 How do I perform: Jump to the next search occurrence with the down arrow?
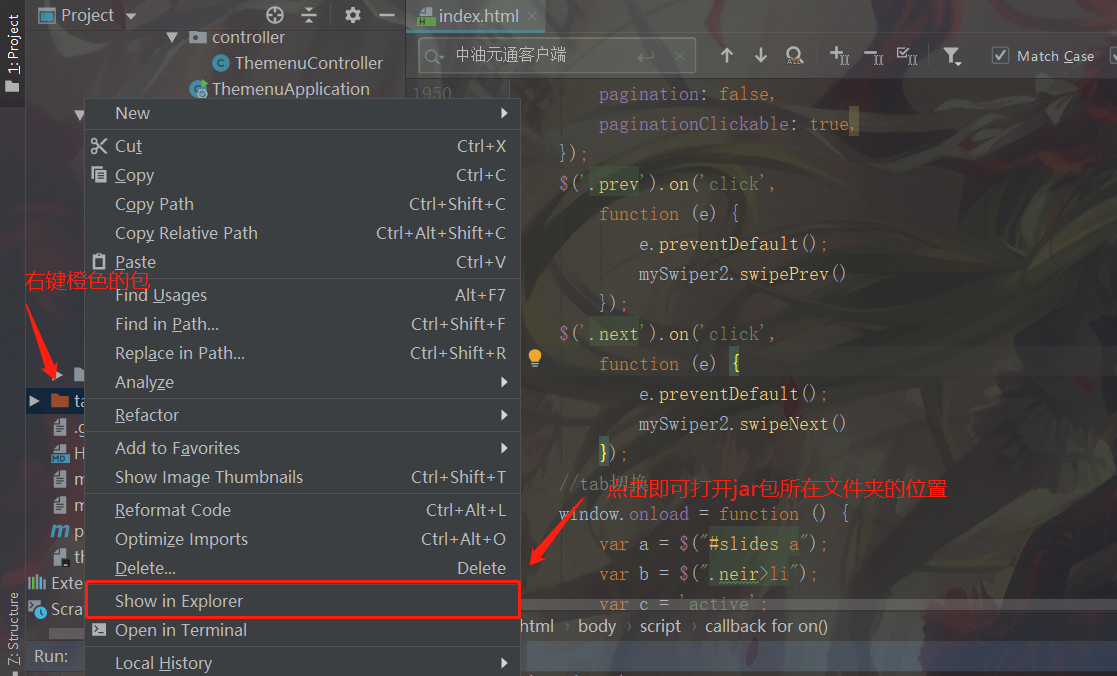pyautogui.click(x=761, y=56)
